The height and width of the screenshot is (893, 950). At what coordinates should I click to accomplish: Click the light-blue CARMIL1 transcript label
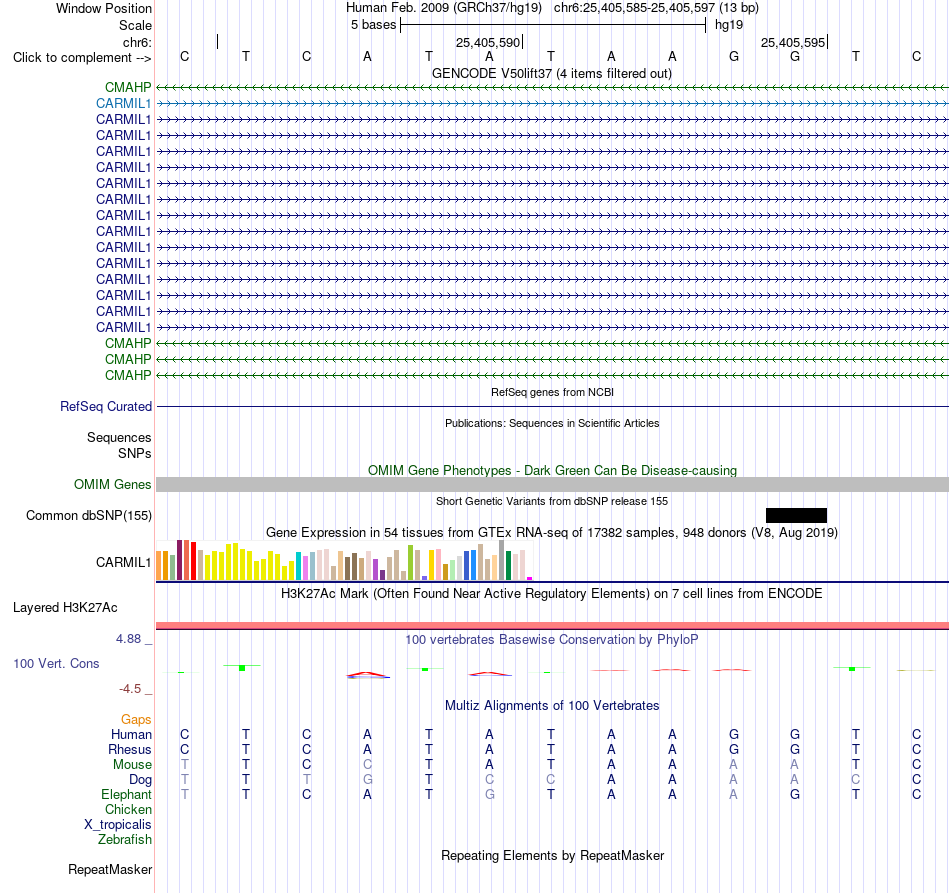click(124, 104)
